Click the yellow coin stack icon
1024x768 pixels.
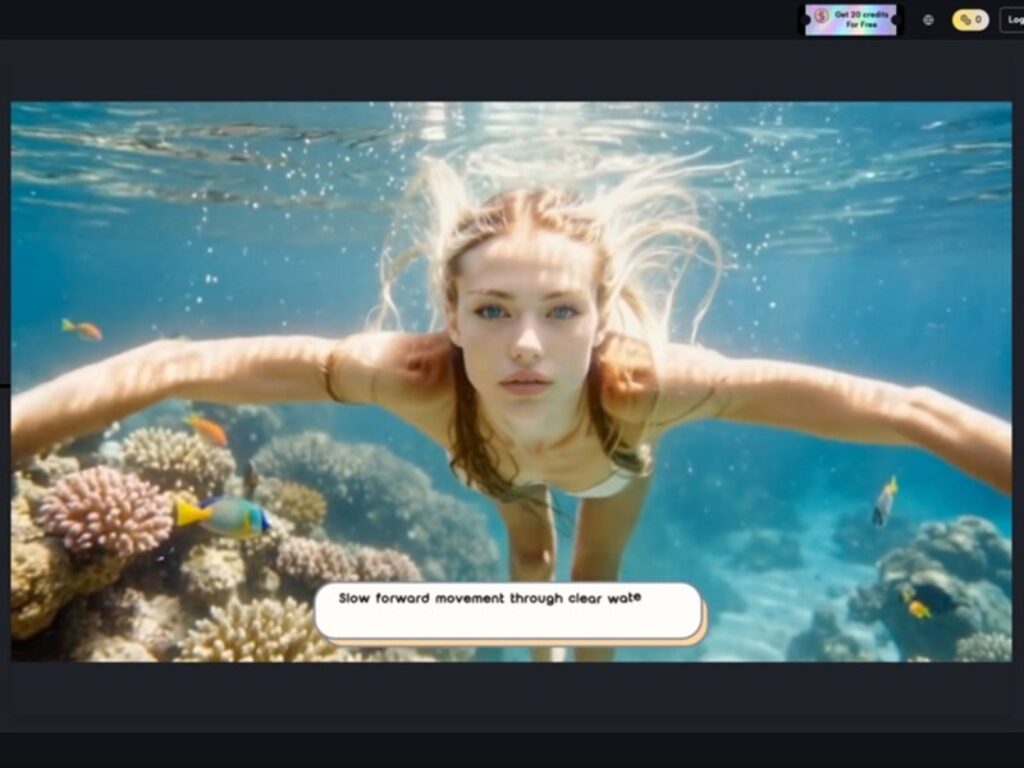pyautogui.click(x=965, y=20)
